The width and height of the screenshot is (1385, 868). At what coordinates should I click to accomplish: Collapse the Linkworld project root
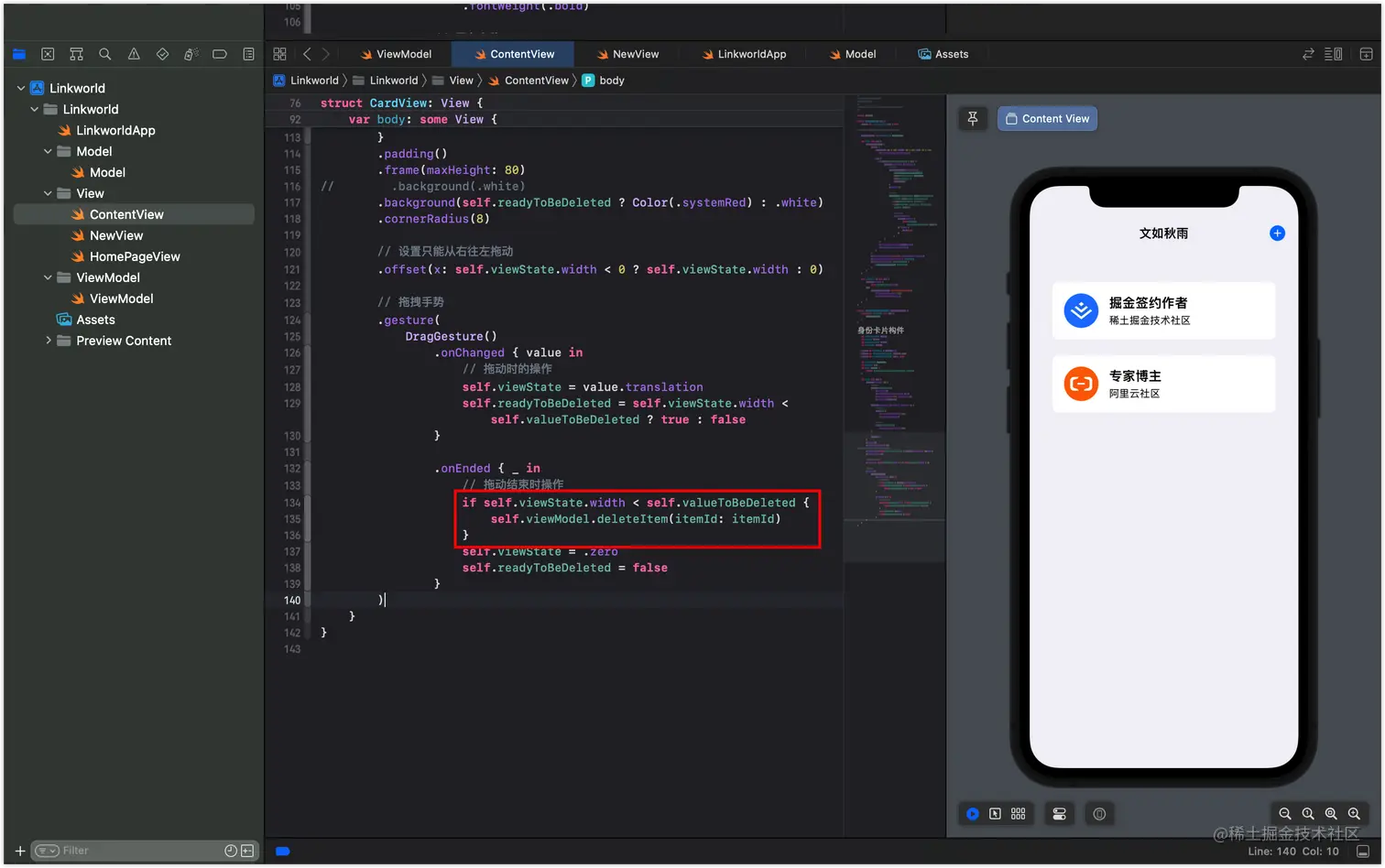[21, 88]
